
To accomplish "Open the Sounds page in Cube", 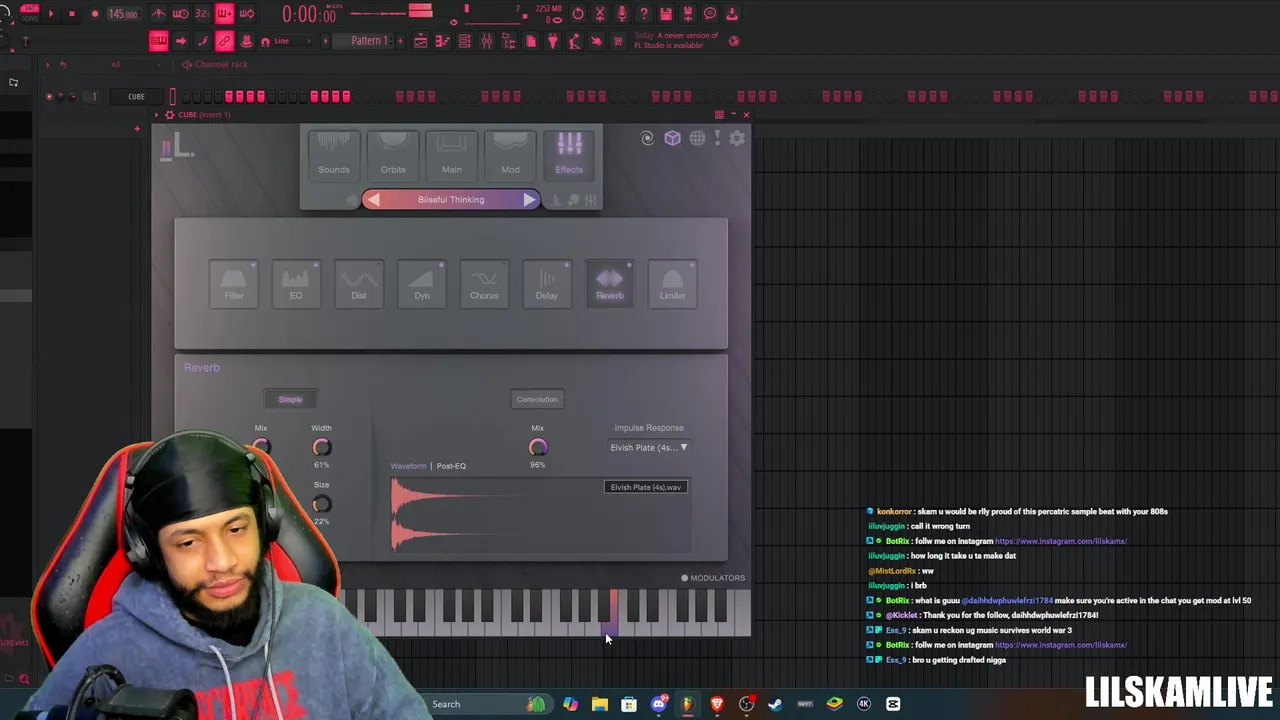I will (334, 154).
